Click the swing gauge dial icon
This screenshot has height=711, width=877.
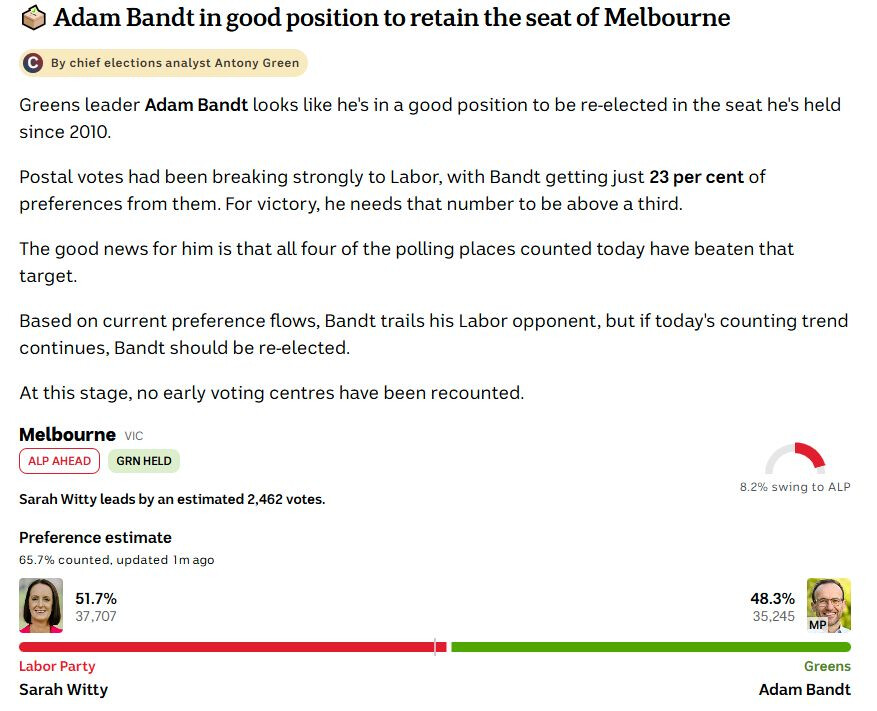pos(795,458)
